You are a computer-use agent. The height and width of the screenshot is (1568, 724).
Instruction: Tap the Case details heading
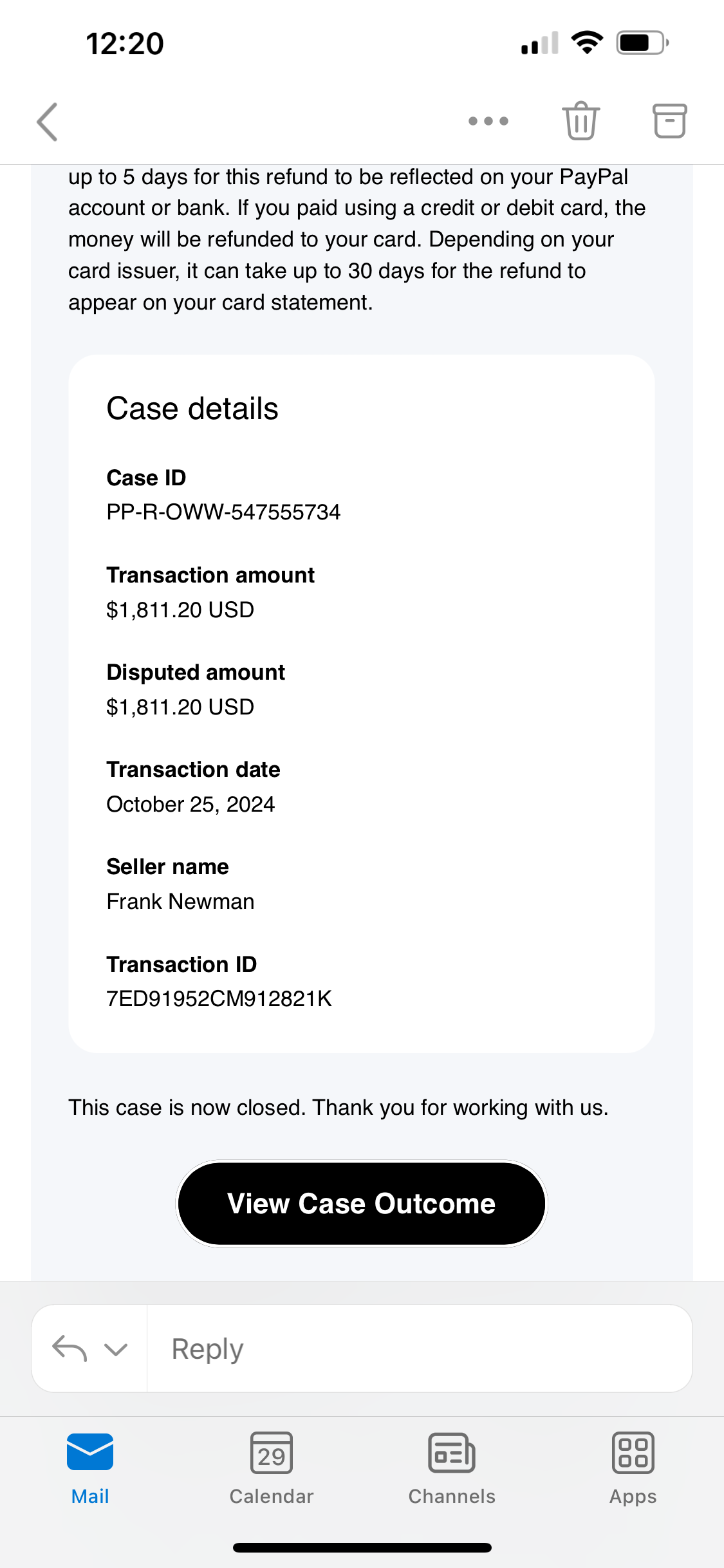click(192, 409)
